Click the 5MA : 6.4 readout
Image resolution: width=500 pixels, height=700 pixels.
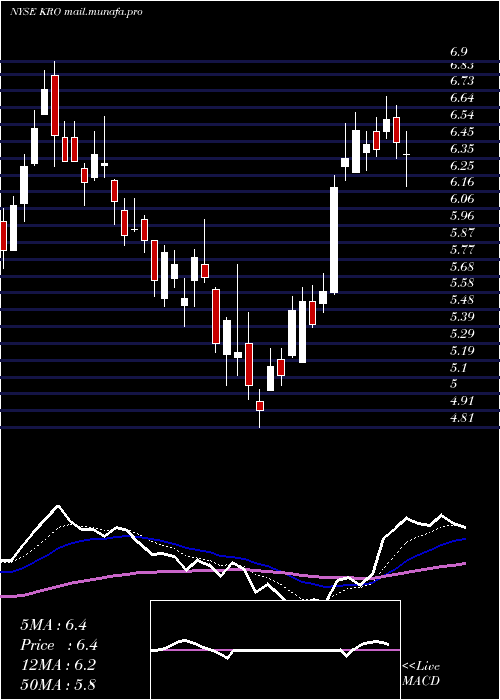pos(54,625)
